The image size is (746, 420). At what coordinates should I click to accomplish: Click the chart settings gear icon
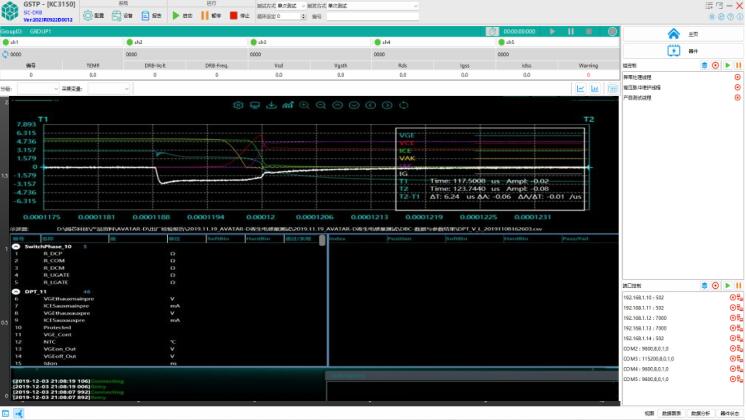239,104
